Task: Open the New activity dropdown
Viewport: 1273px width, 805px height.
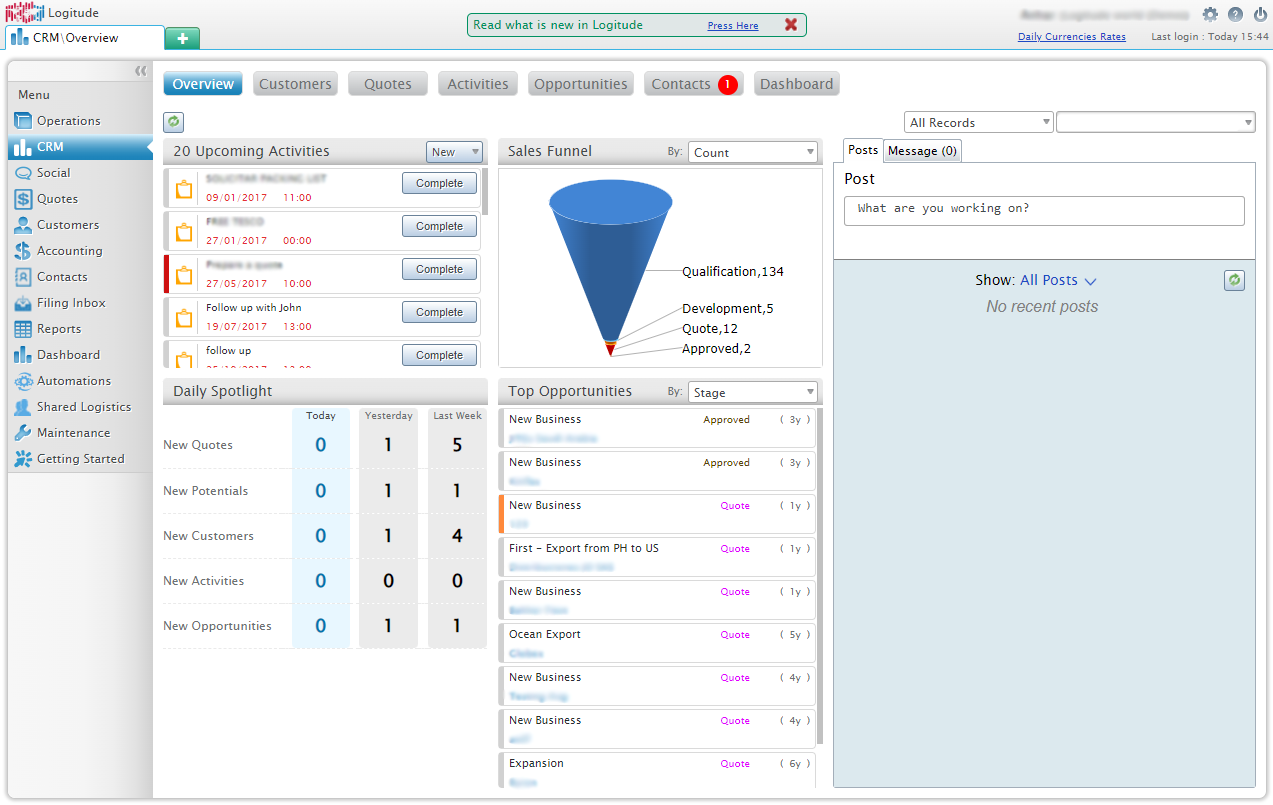Action: (455, 152)
